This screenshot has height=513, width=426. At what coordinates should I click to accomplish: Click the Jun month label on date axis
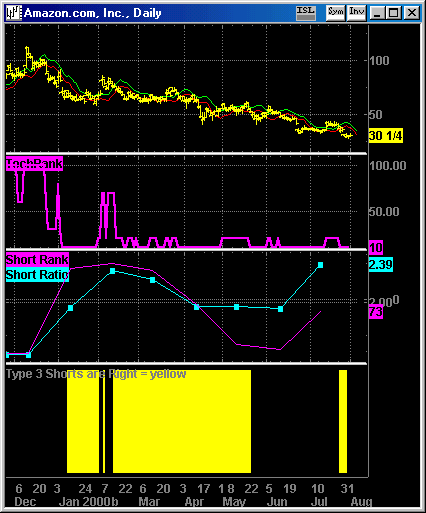pyautogui.click(x=277, y=502)
